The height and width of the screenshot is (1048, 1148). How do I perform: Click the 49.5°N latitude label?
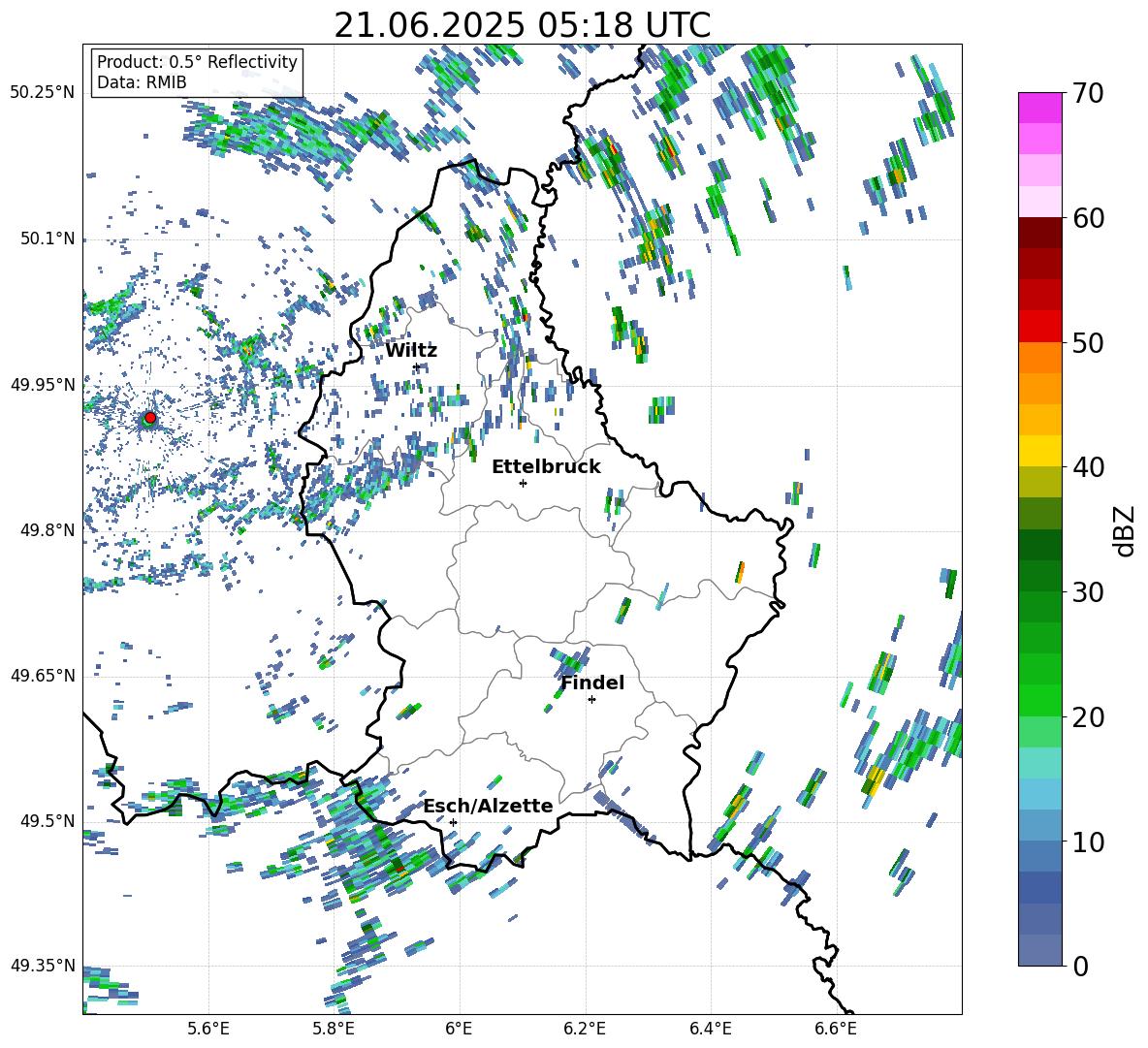tap(47, 820)
